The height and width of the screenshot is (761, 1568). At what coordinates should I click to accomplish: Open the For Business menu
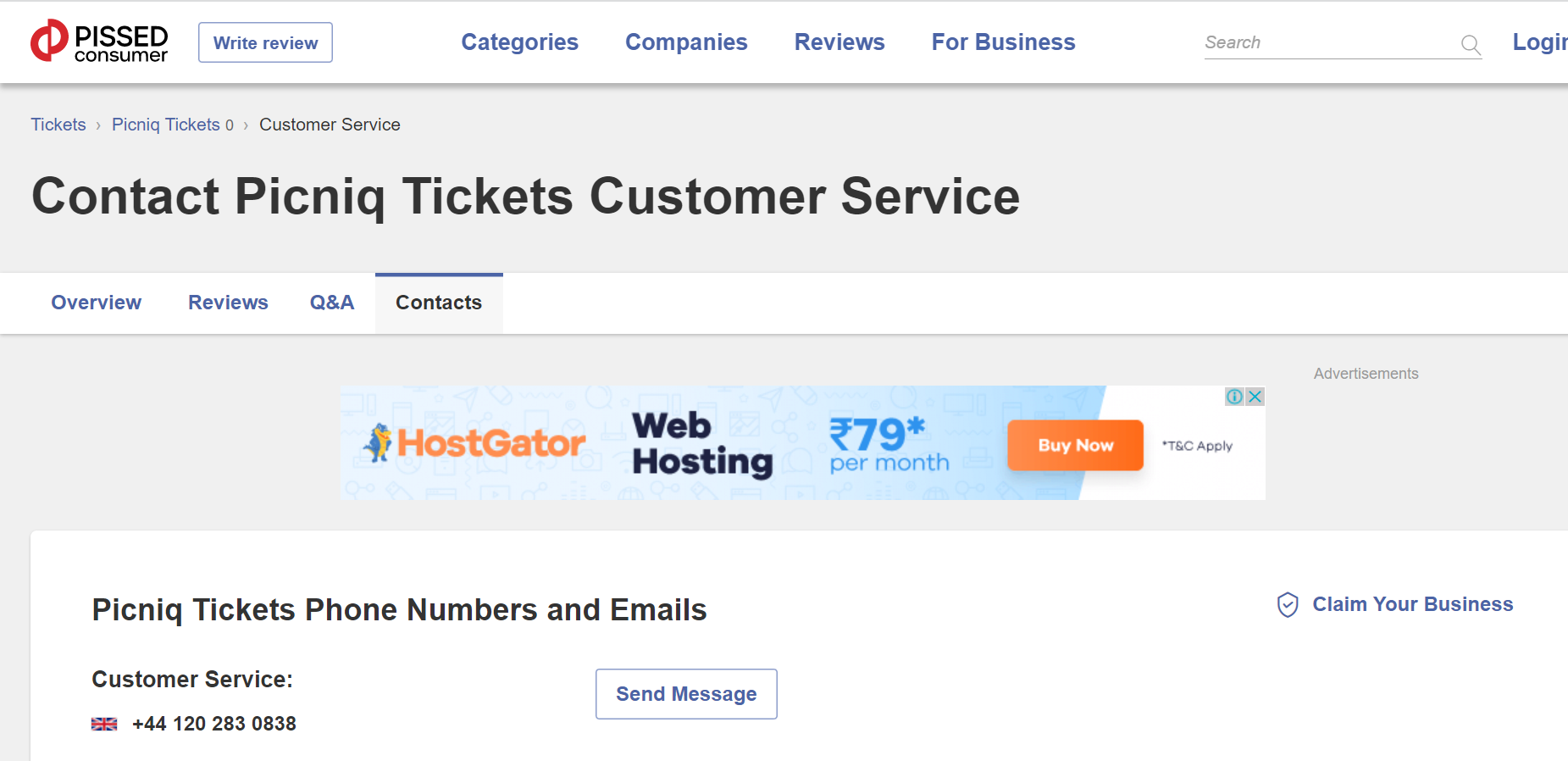1003,42
